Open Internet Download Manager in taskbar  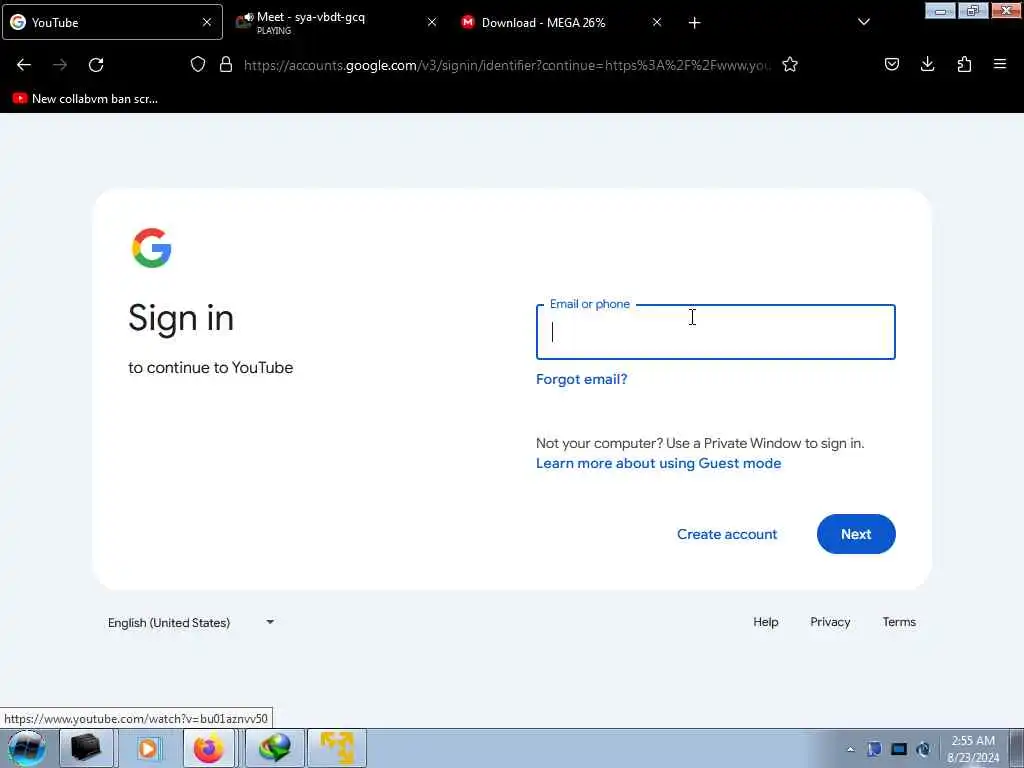[x=275, y=748]
